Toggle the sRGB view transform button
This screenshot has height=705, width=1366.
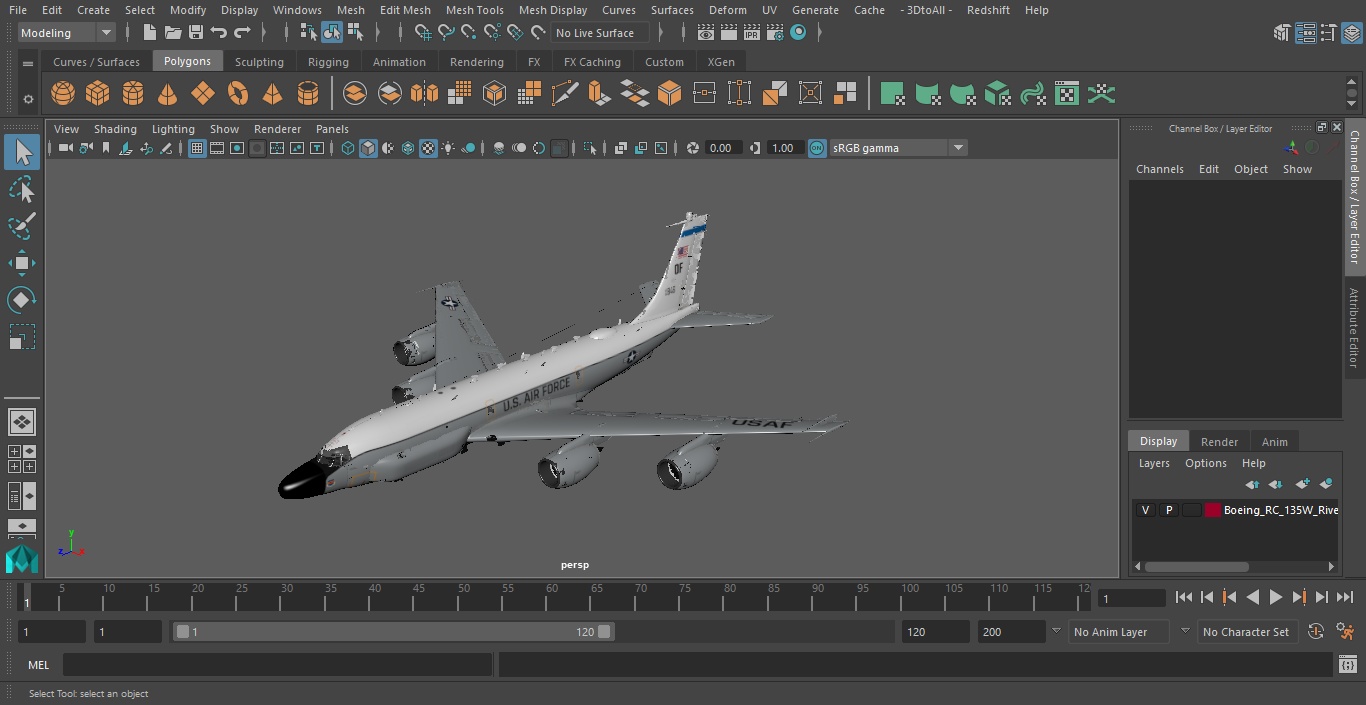pos(817,148)
